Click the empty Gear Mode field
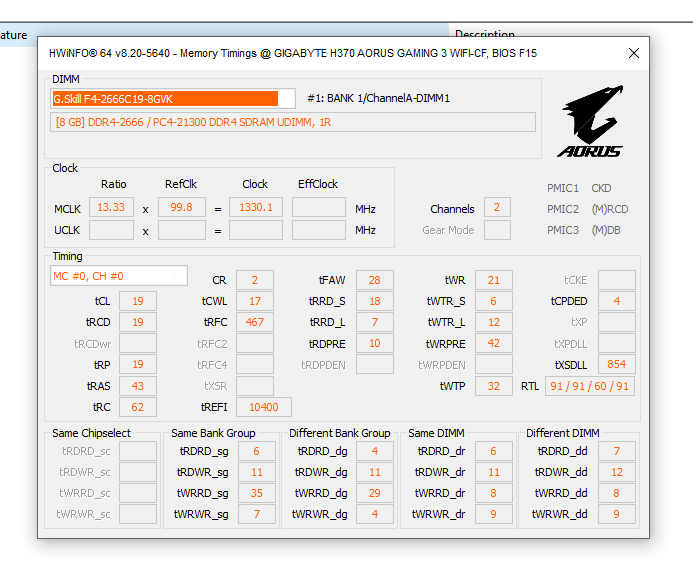 click(497, 230)
